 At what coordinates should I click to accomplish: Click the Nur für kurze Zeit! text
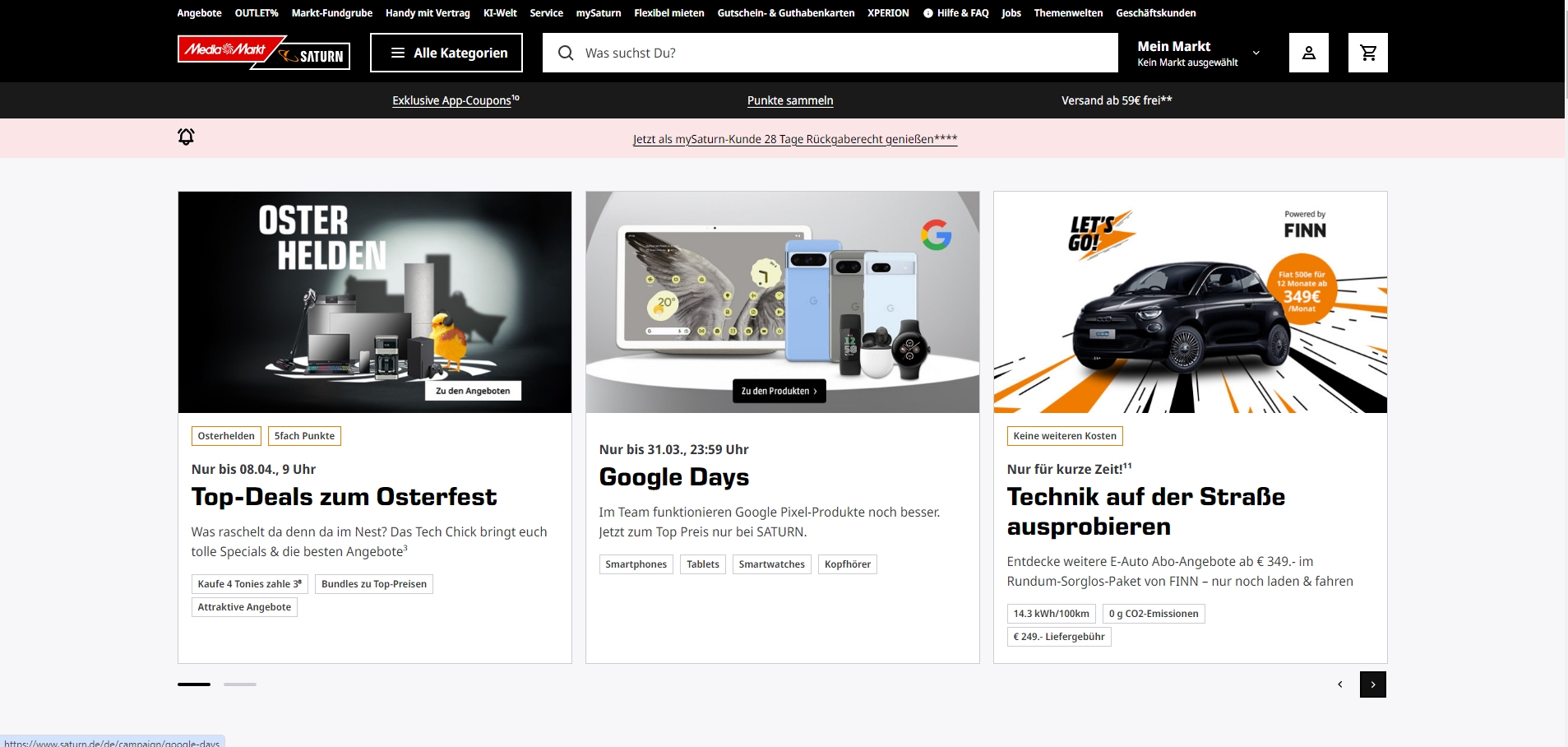[x=1069, y=469]
